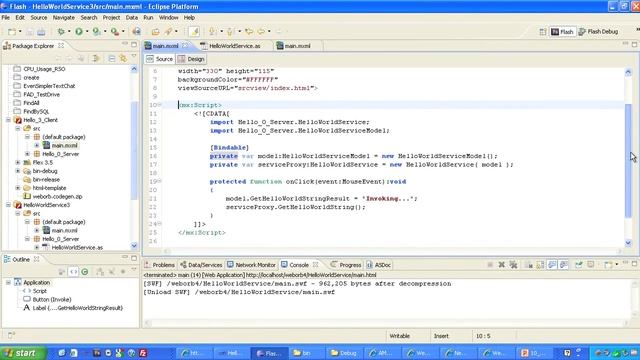
Task: Collapse the Application node in Outline
Action: click(x=8, y=282)
